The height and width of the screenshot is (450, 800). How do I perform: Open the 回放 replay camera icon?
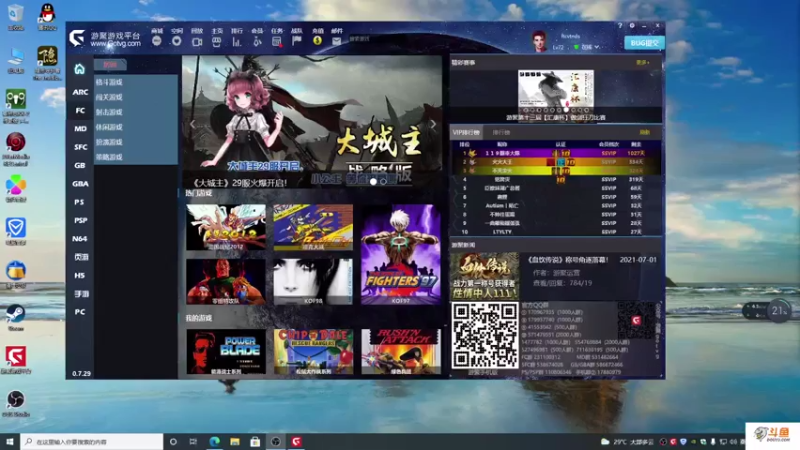pyautogui.click(x=197, y=41)
